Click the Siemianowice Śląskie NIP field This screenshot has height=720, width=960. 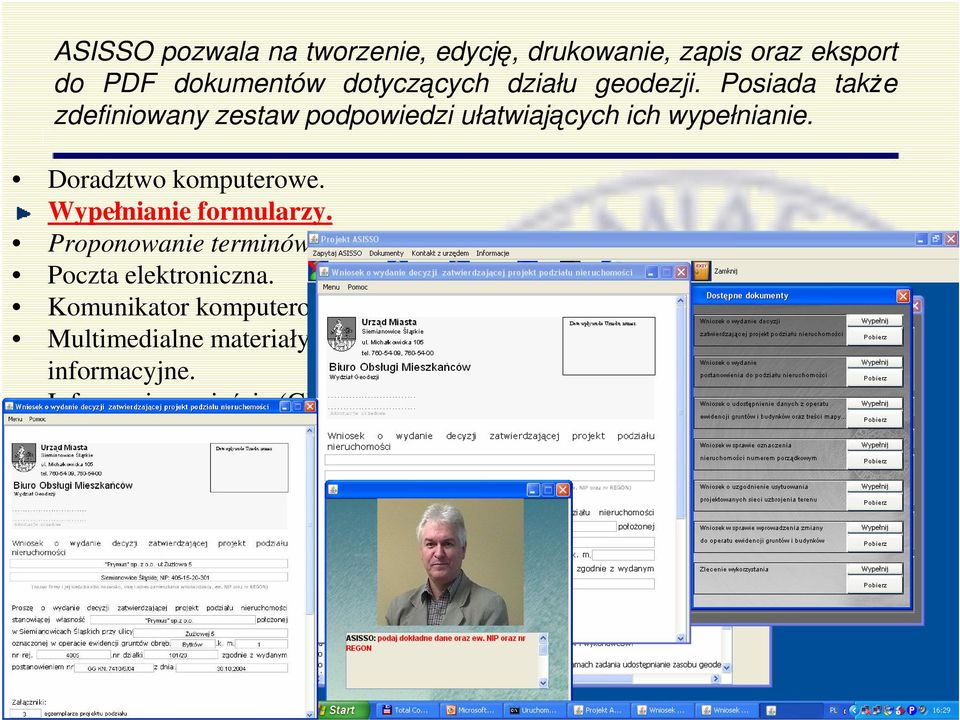148,577
